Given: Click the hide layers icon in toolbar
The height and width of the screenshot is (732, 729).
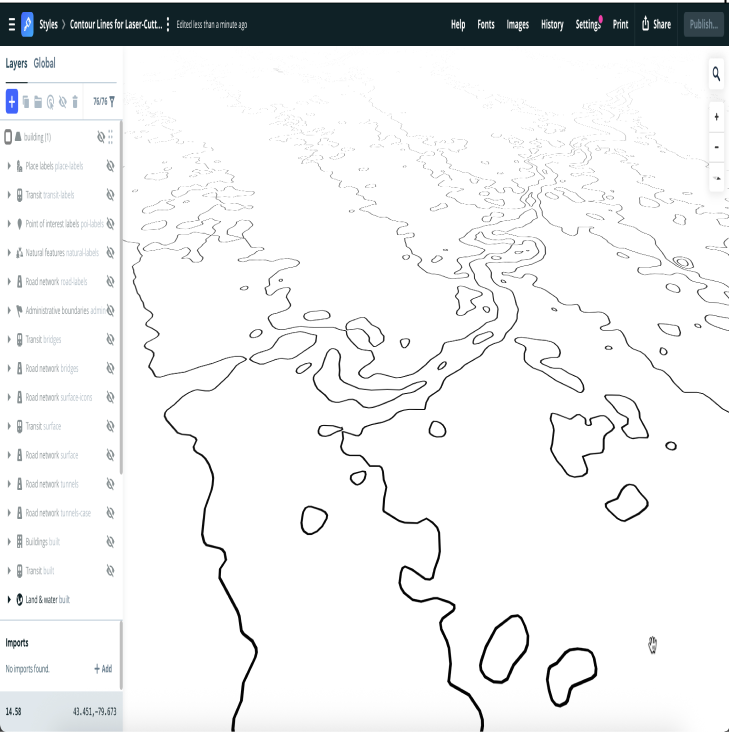Looking at the screenshot, I should 63,101.
